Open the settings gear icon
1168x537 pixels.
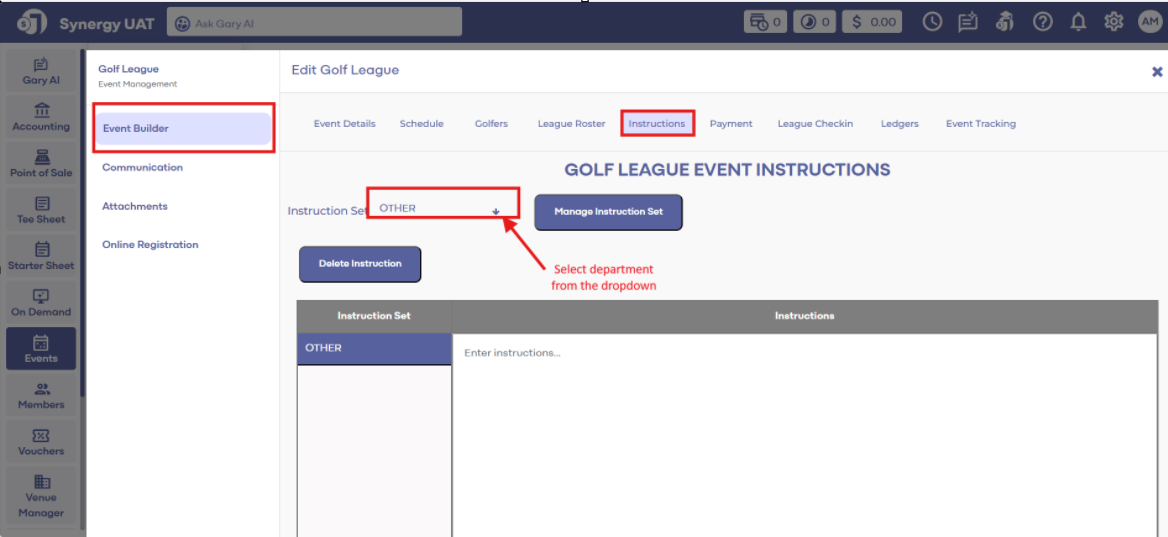click(x=1113, y=22)
